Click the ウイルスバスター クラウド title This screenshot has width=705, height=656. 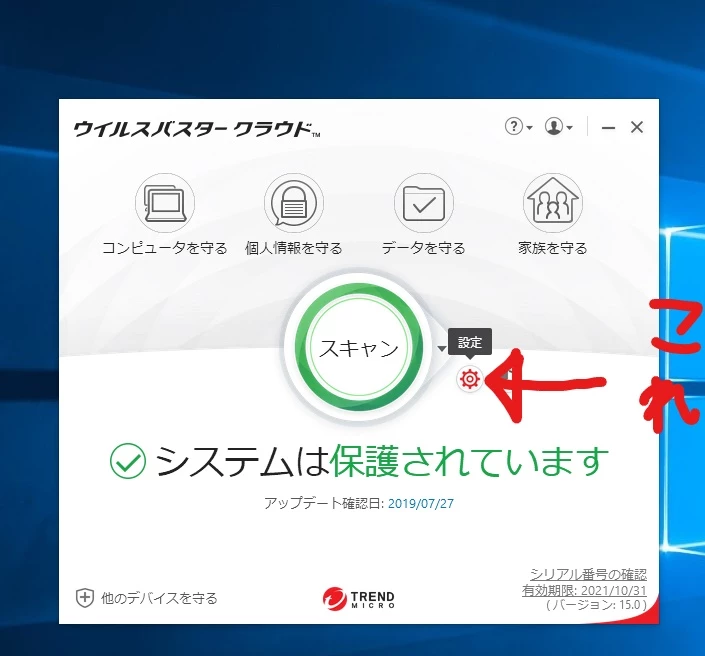(x=196, y=129)
